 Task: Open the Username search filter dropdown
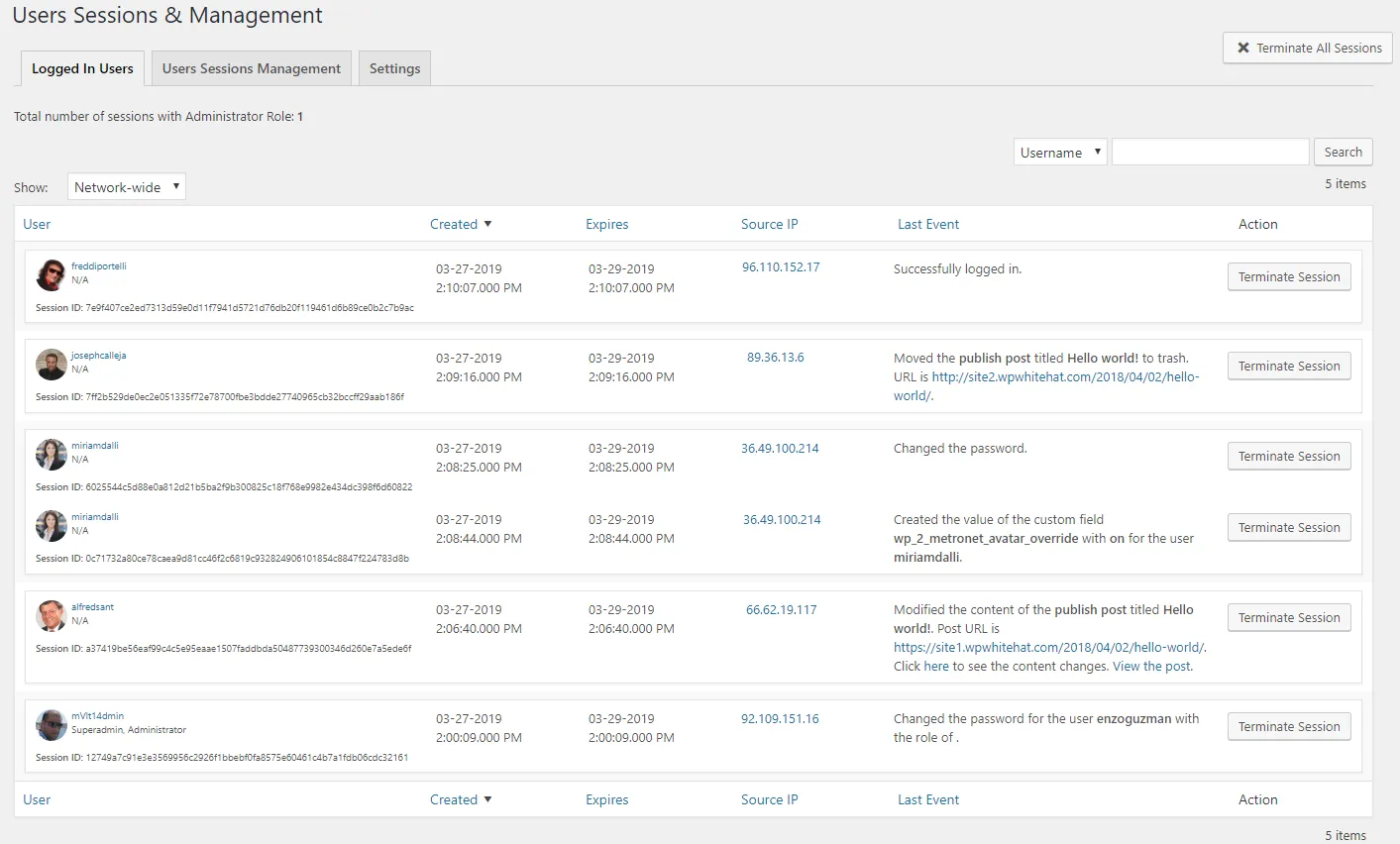1060,153
